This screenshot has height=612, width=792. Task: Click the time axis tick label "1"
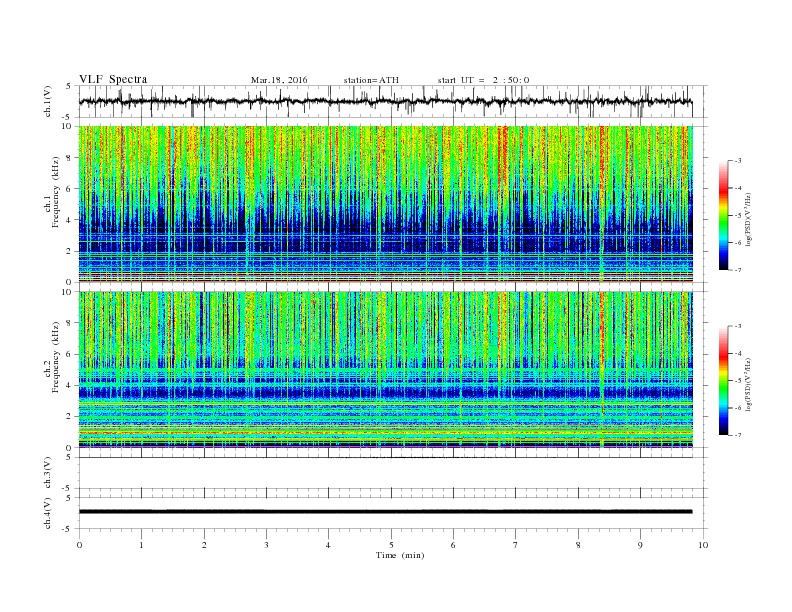point(141,545)
